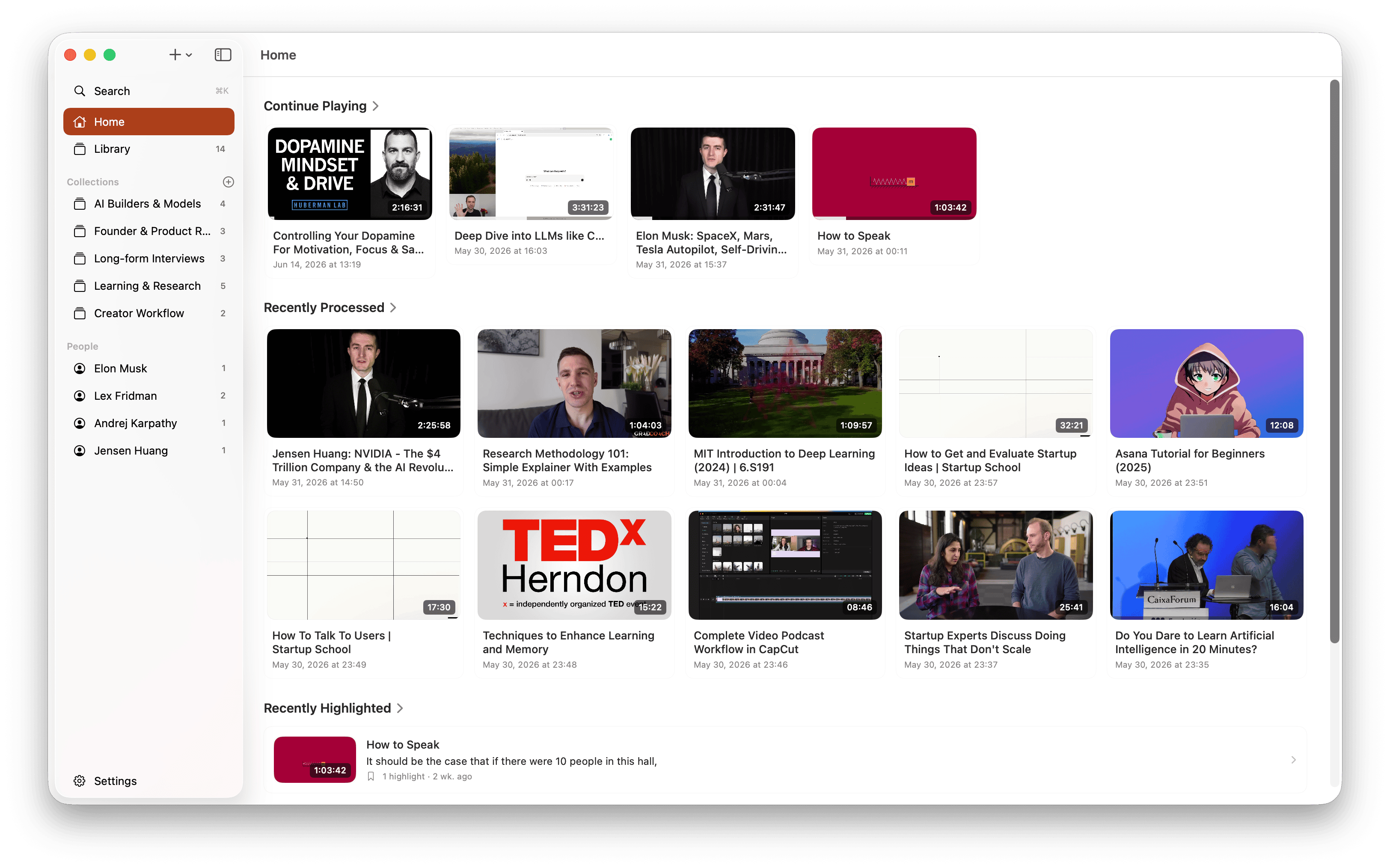Open the red How to Speak thumbnail in Continue Playing
This screenshot has height=868, width=1390.
point(894,173)
